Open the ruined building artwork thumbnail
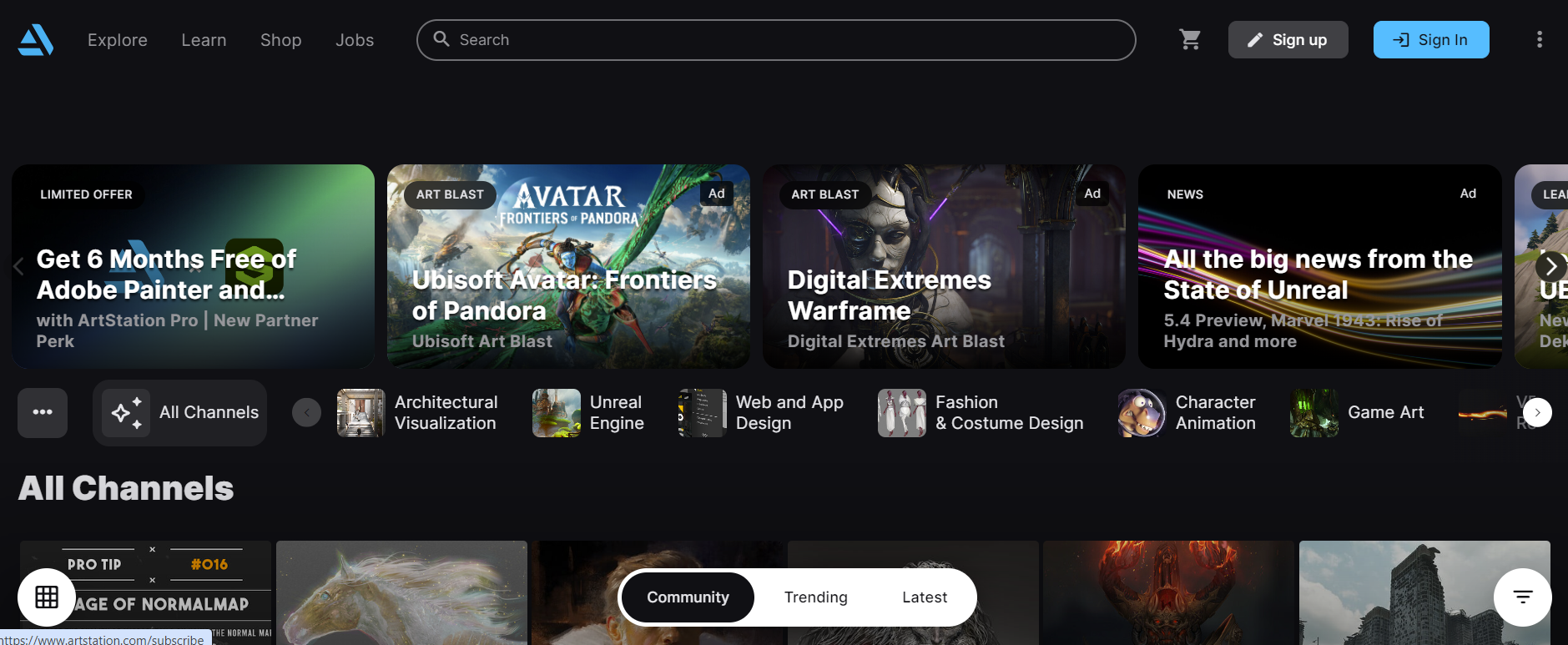 [x=1424, y=592]
